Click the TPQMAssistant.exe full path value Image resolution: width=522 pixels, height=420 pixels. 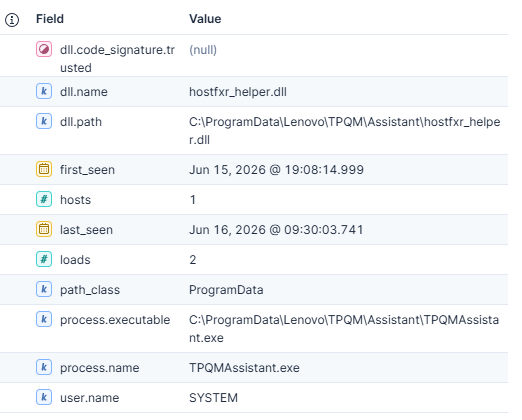tap(344, 329)
